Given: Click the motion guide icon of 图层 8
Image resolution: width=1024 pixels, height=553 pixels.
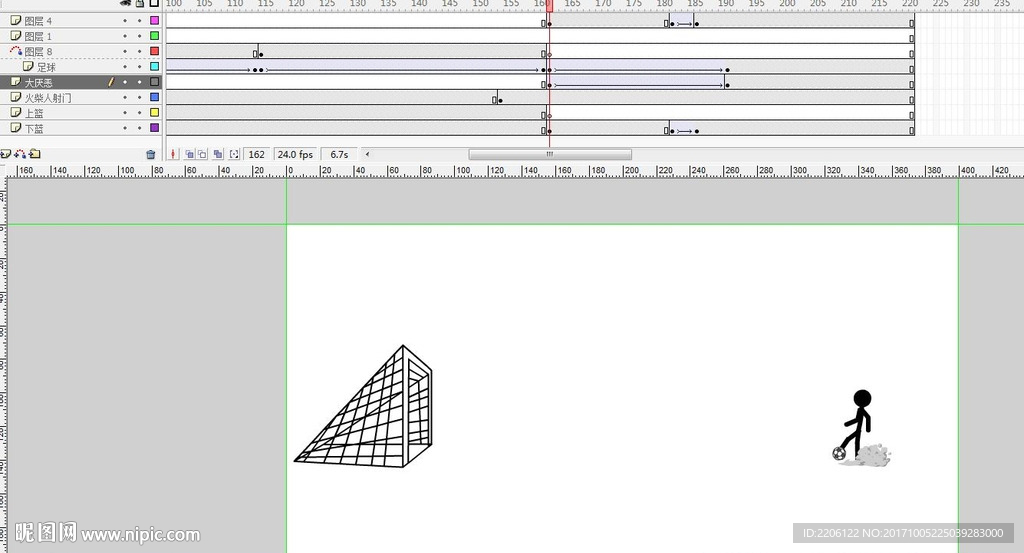Looking at the screenshot, I should tap(16, 51).
